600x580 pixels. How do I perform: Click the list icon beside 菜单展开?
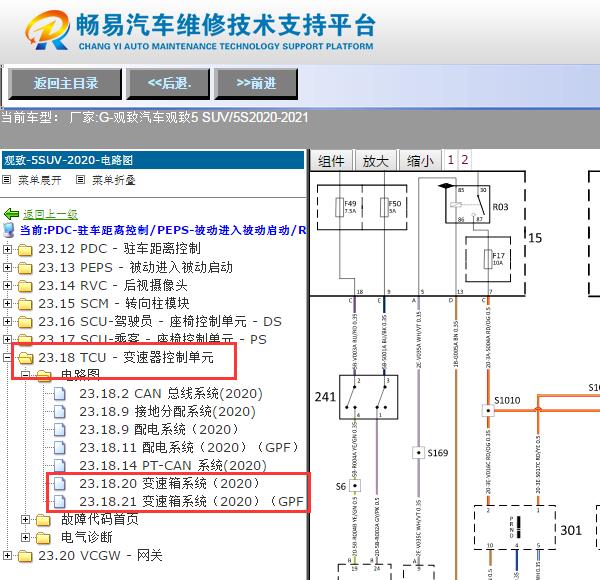point(7,179)
